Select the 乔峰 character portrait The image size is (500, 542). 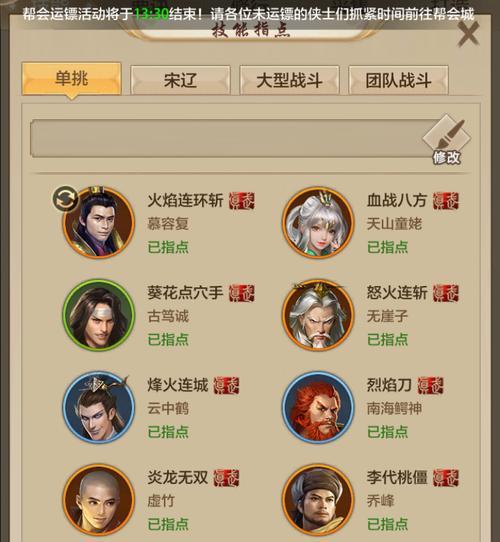318,500
